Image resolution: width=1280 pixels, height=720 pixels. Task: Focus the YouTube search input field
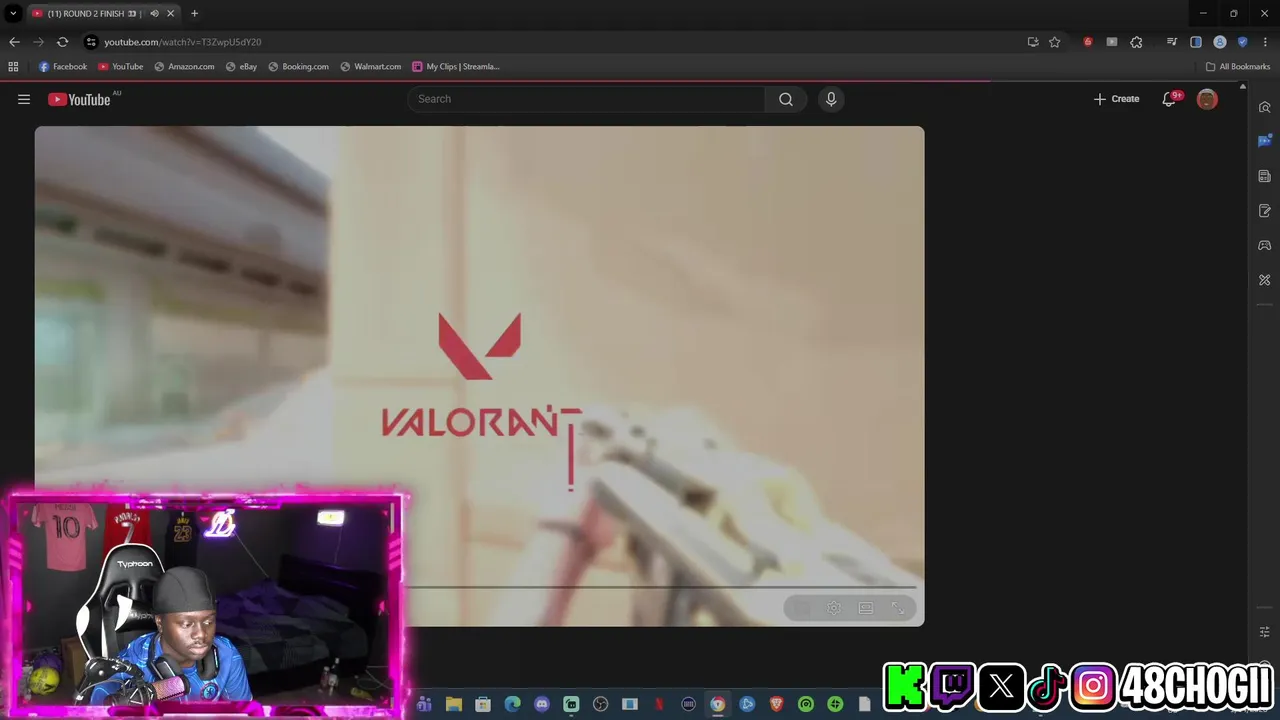[587, 99]
